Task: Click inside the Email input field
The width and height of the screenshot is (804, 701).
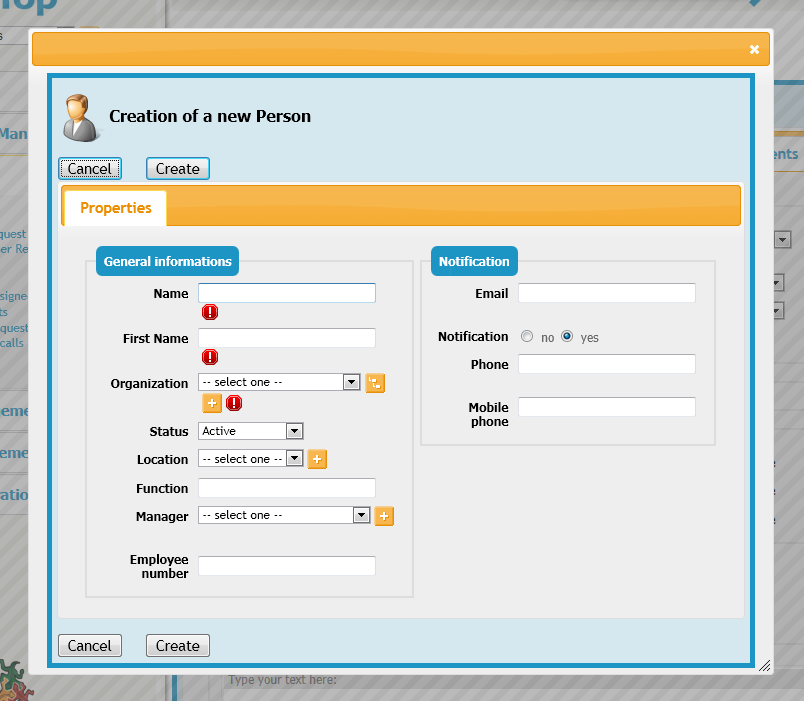Action: 606,292
